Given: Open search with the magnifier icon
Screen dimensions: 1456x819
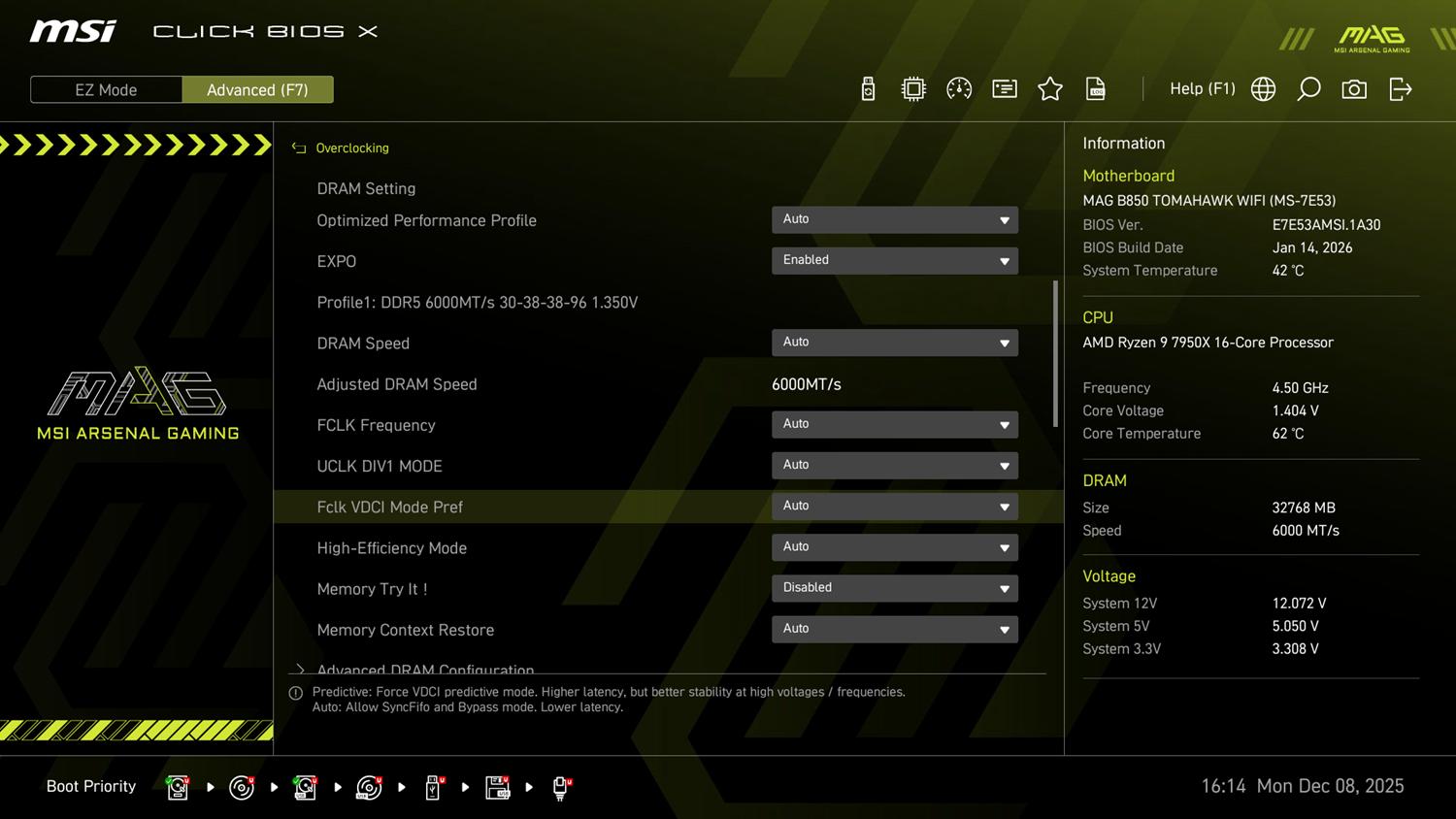Looking at the screenshot, I should 1308,89.
